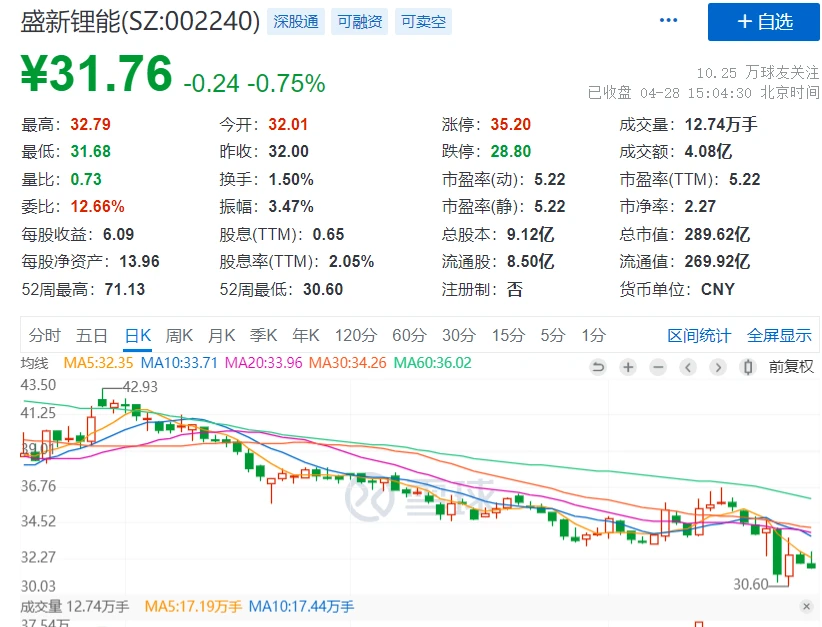Select the 月K monthly chart tab
822x627 pixels.
(221, 335)
